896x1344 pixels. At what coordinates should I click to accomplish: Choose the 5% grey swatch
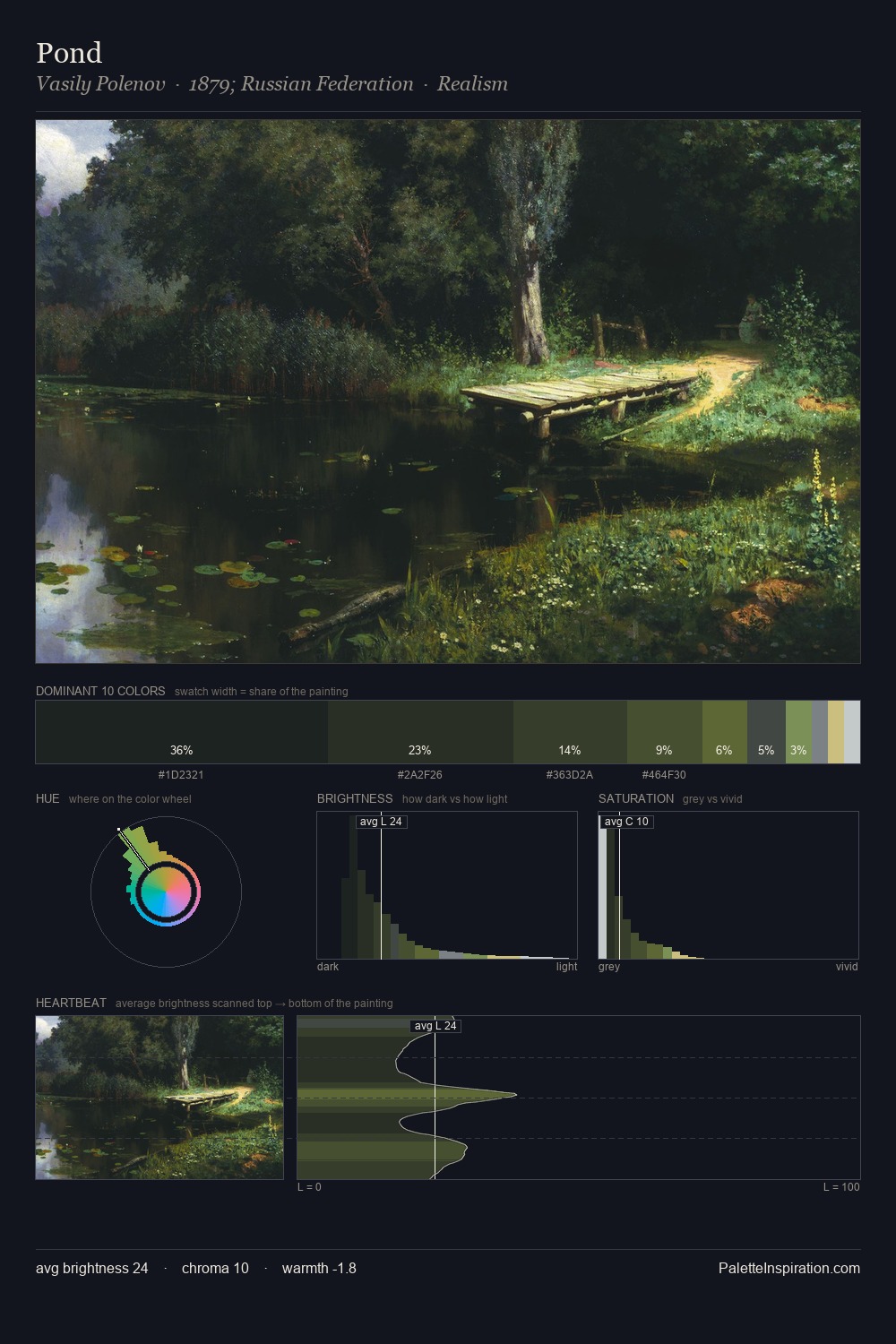click(766, 732)
